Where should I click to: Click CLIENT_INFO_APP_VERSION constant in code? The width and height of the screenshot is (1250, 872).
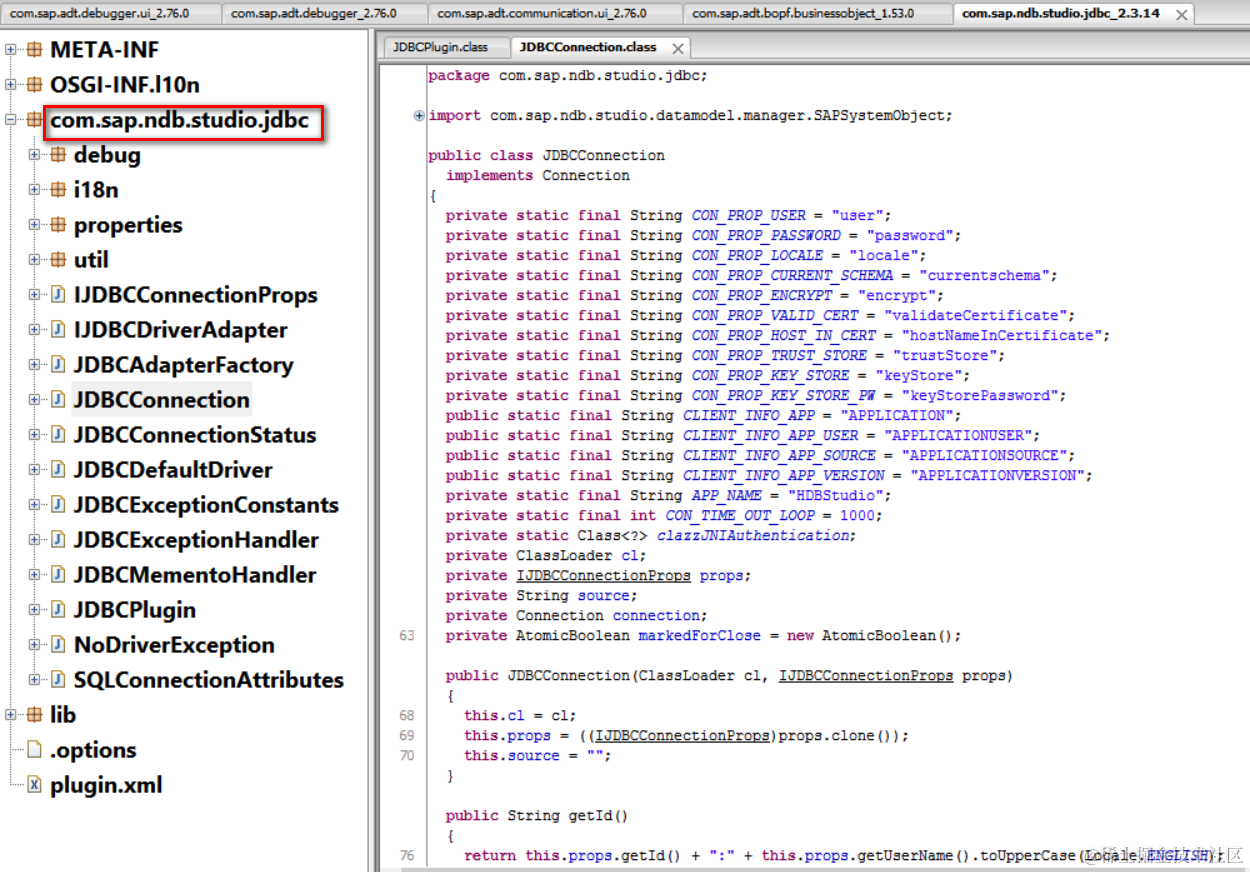pos(784,476)
